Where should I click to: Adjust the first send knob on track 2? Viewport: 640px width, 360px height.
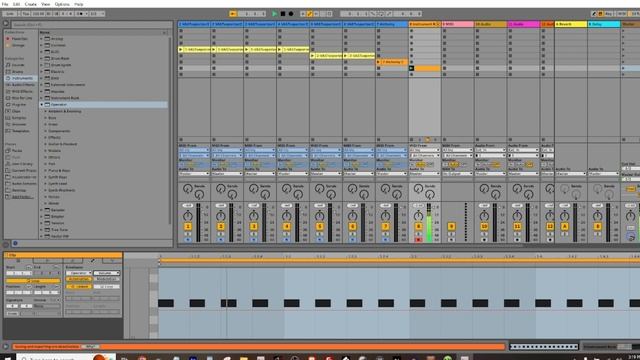pos(221,188)
